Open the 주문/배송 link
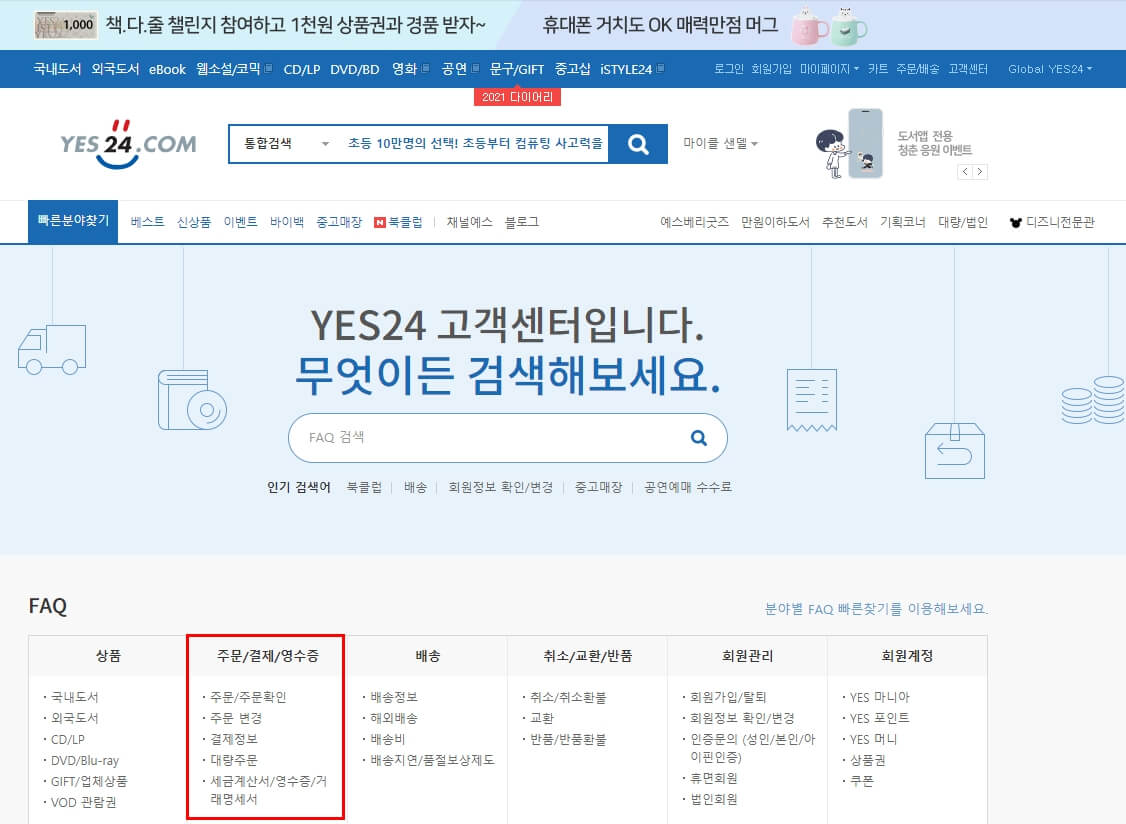The width and height of the screenshot is (1126, 824). coord(917,69)
